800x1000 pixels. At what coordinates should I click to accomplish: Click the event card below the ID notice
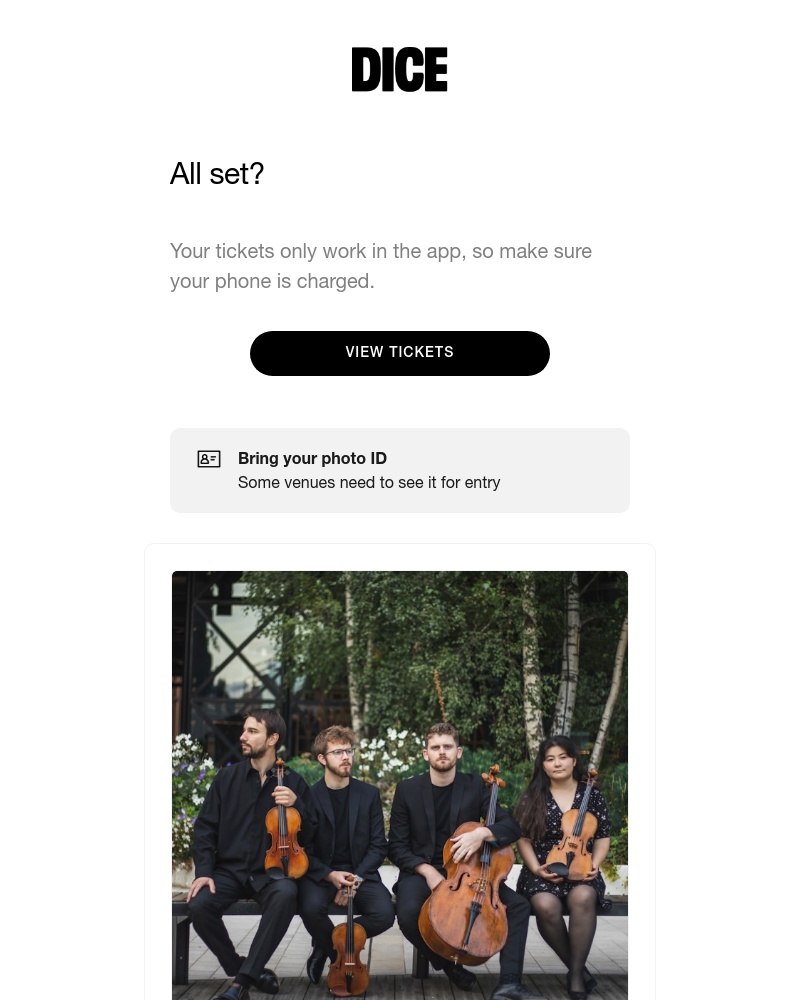pyautogui.click(x=399, y=770)
